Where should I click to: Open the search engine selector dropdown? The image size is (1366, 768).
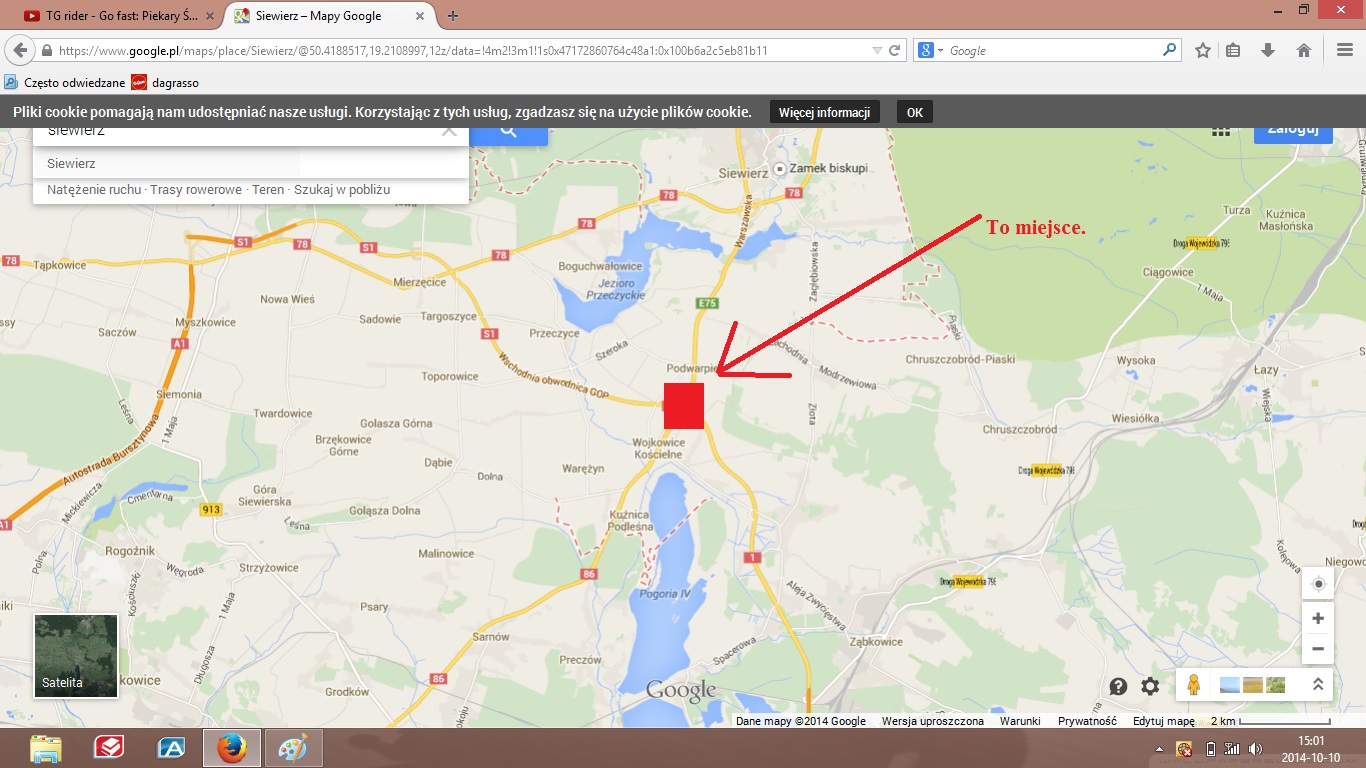click(x=930, y=50)
